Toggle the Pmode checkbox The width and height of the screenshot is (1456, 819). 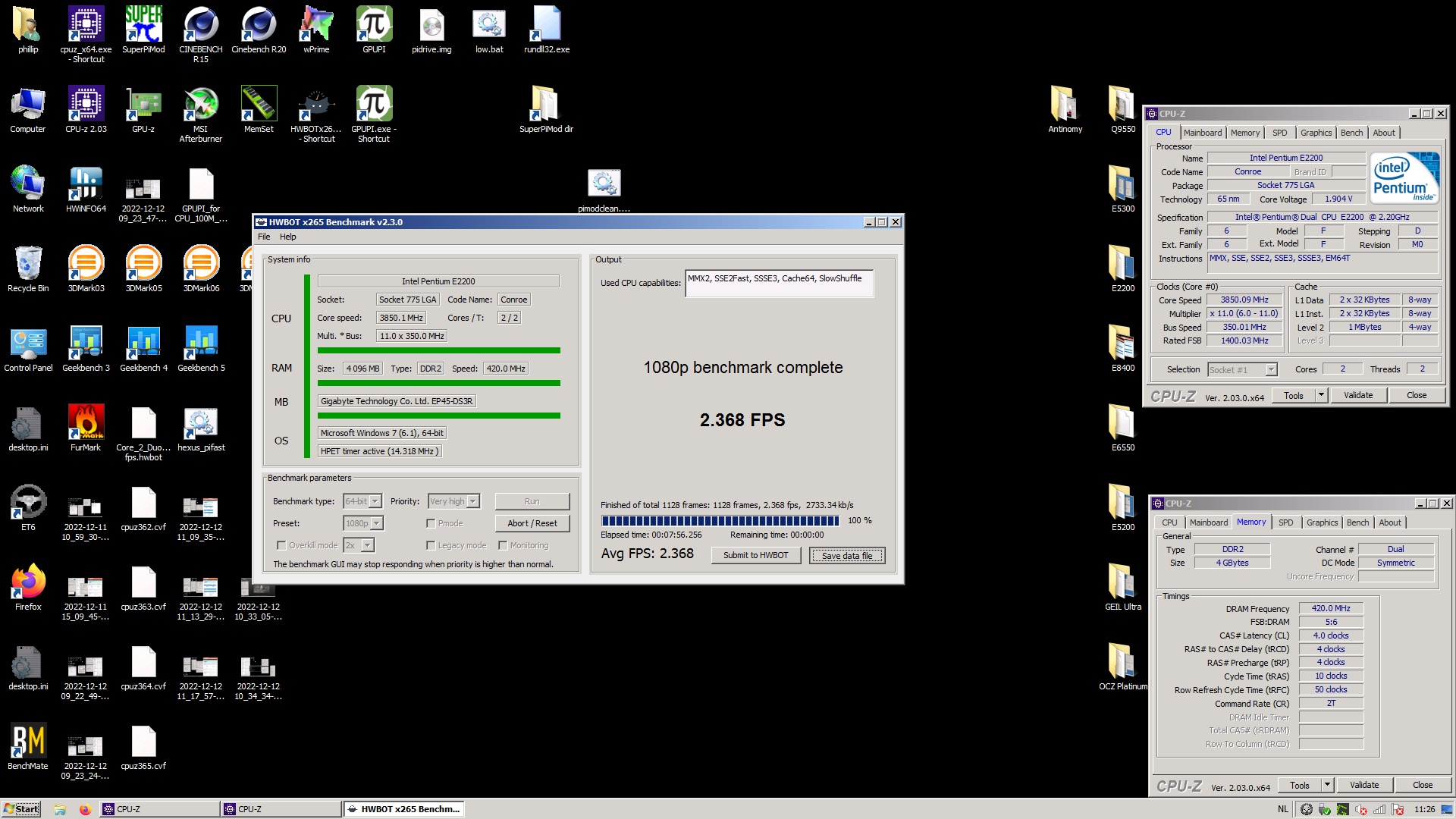pos(431,523)
